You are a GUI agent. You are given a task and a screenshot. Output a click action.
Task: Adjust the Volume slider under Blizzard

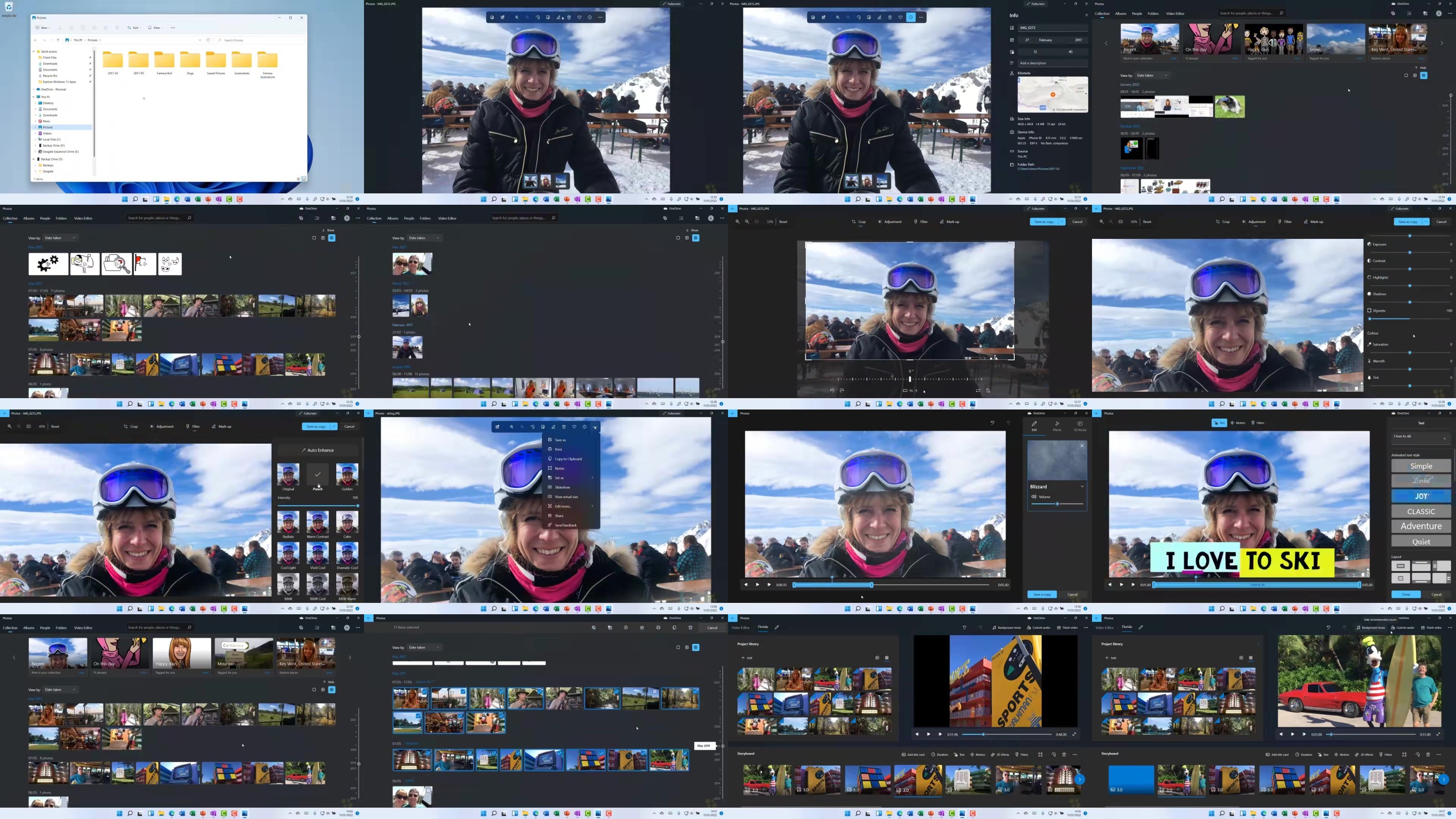point(1057,504)
